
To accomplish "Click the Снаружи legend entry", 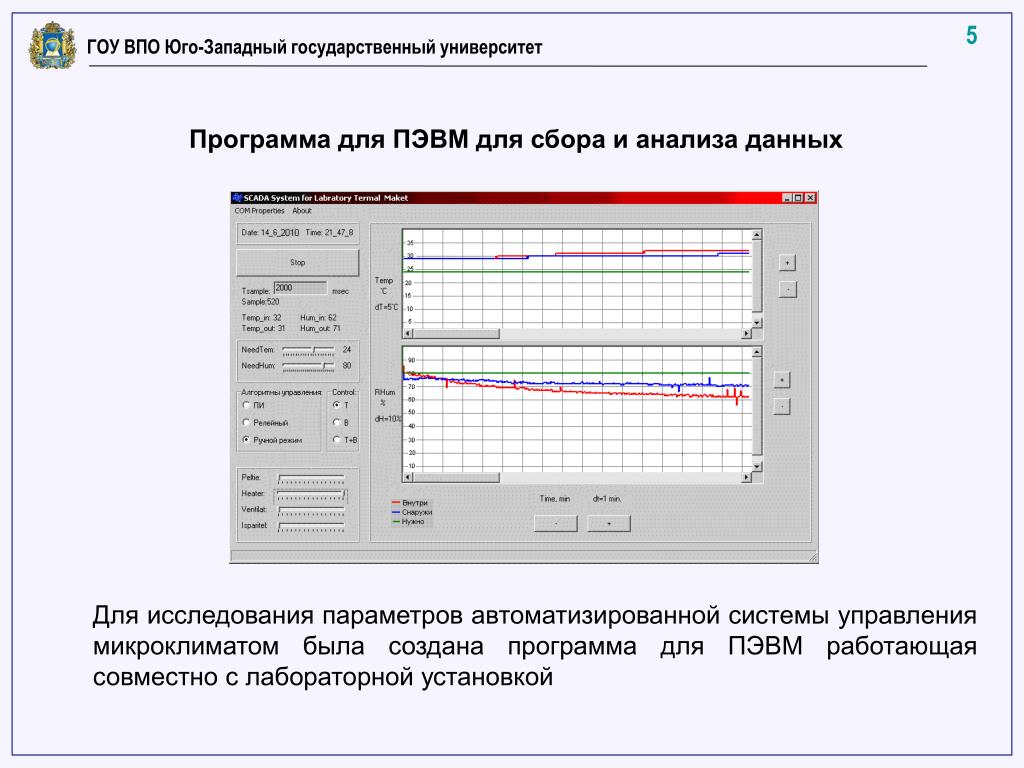I will point(412,512).
